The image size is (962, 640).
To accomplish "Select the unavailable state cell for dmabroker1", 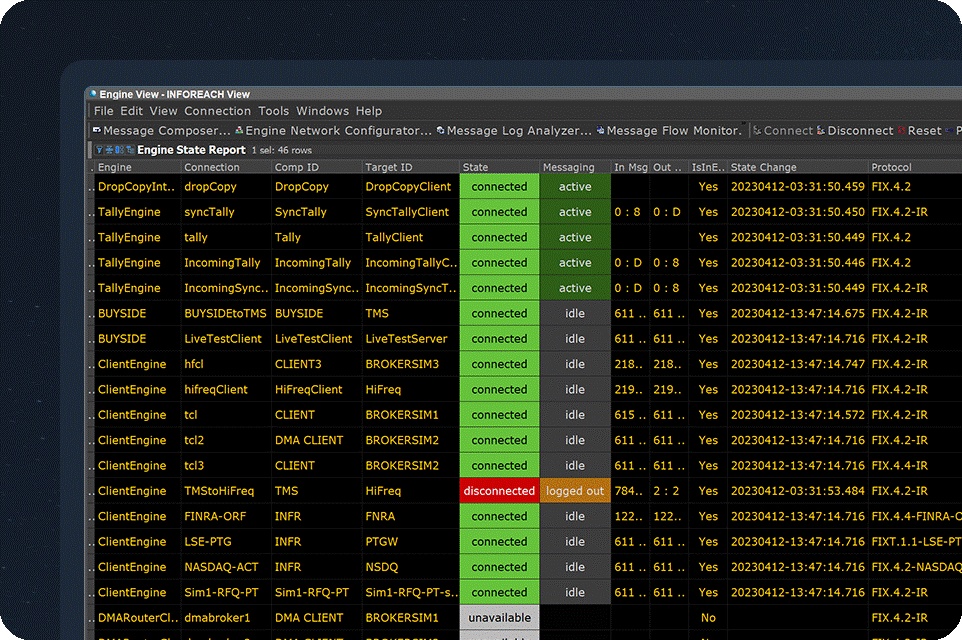I will coord(499,618).
